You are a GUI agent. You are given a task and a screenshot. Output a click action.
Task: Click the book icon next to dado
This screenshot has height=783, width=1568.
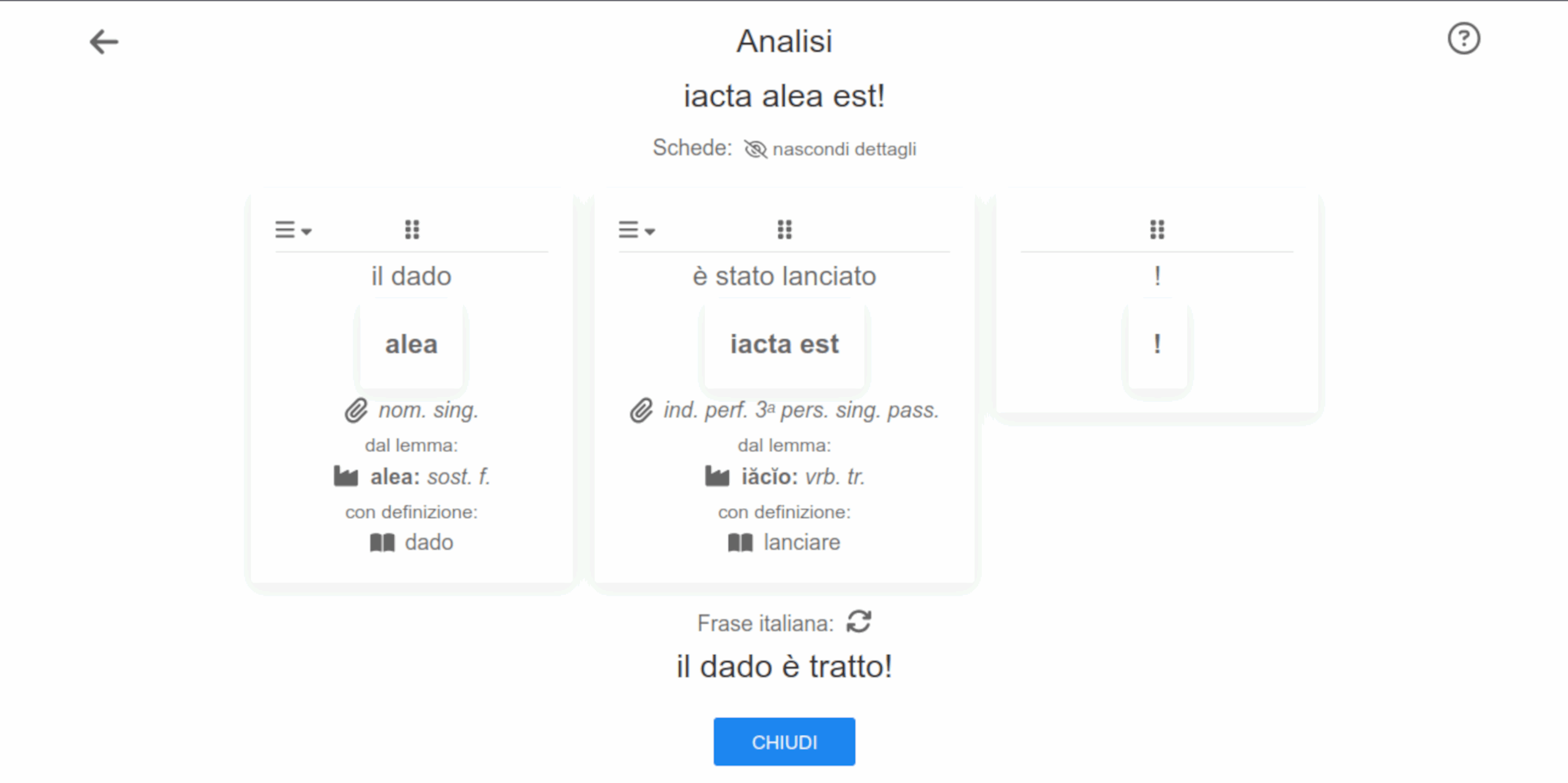click(382, 542)
